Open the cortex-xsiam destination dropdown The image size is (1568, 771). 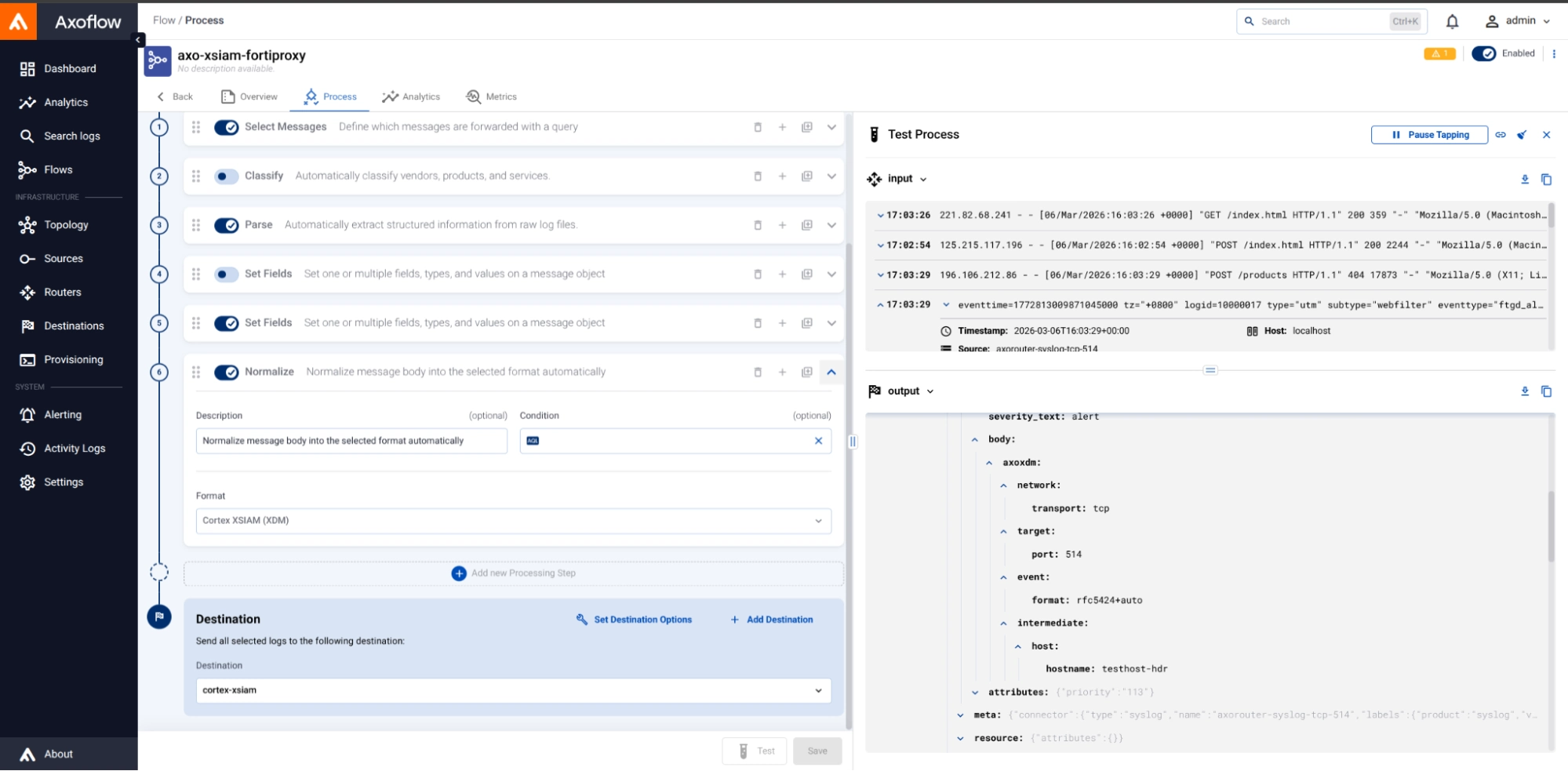(513, 690)
